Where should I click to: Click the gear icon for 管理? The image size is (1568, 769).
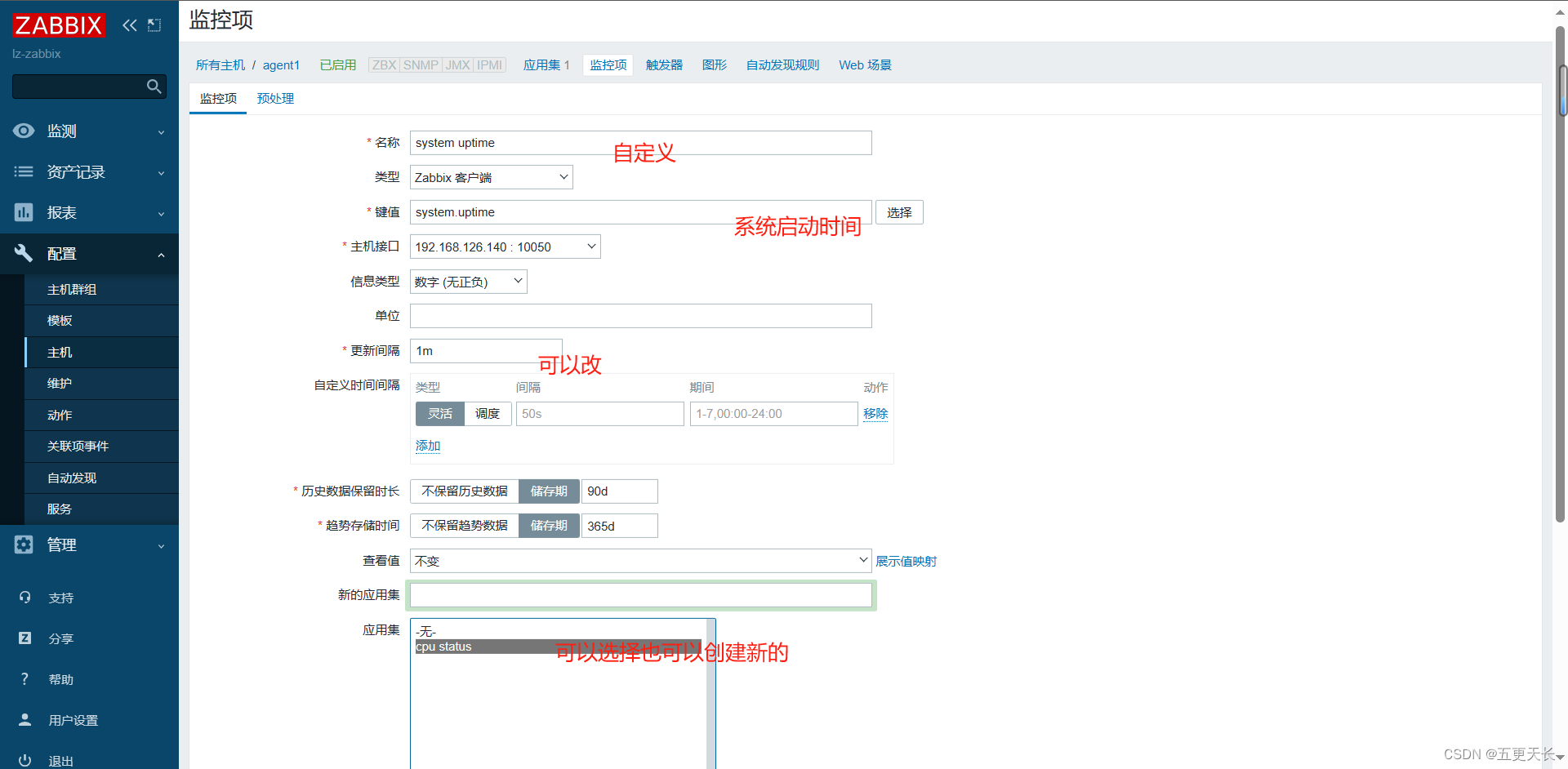click(24, 545)
